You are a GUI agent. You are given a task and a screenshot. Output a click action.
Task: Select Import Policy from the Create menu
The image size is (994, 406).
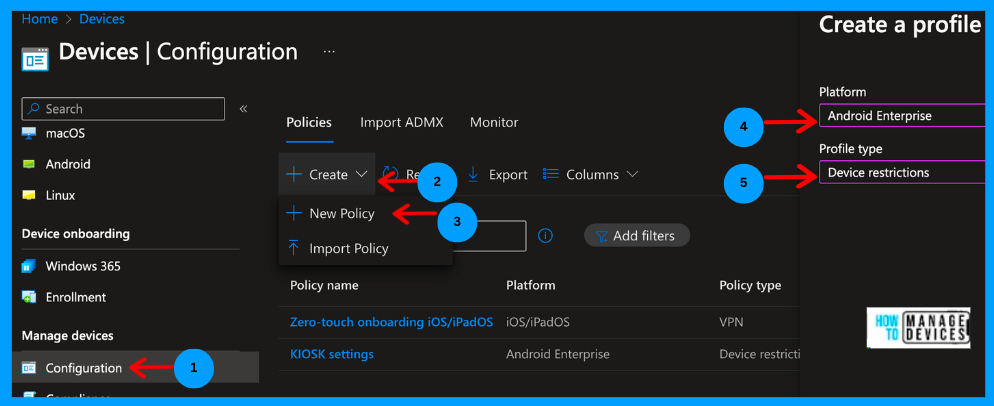[x=349, y=249]
